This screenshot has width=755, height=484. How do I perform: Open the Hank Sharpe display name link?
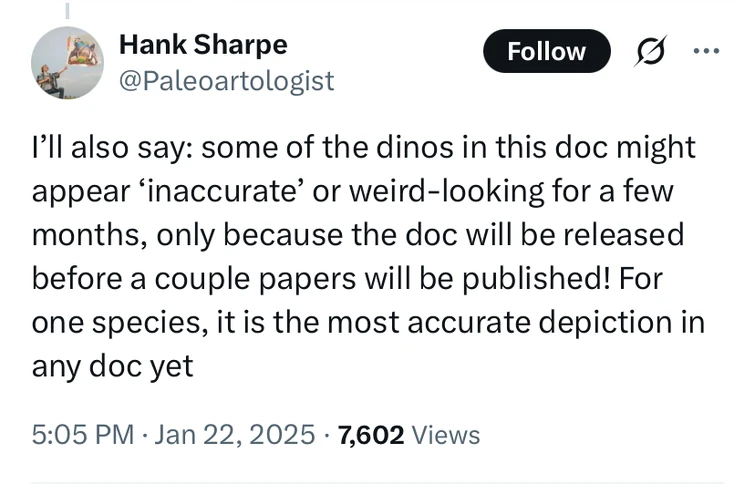[202, 44]
